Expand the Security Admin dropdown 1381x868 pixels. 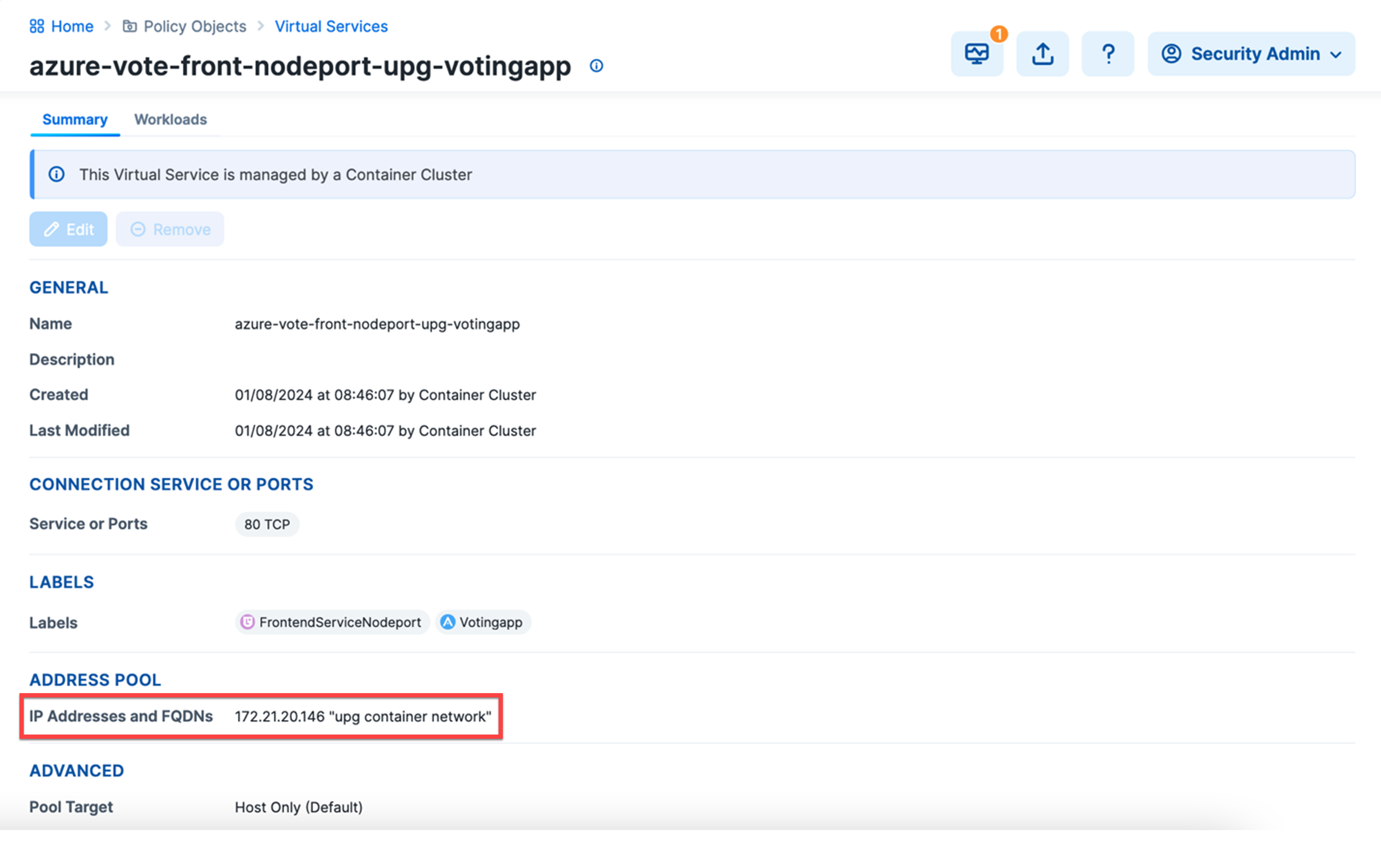point(1336,55)
